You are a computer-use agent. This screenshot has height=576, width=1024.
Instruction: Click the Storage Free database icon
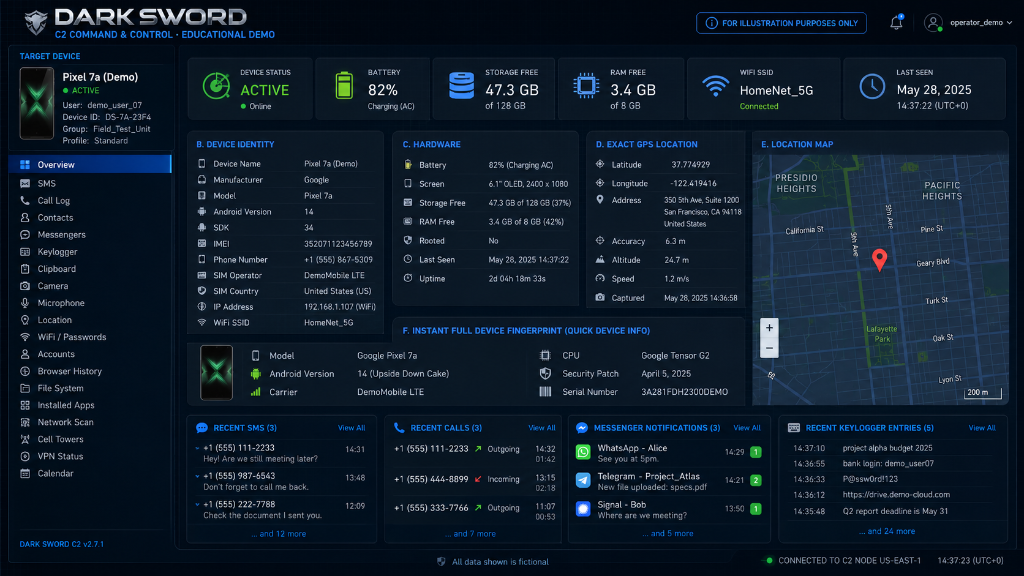point(462,86)
